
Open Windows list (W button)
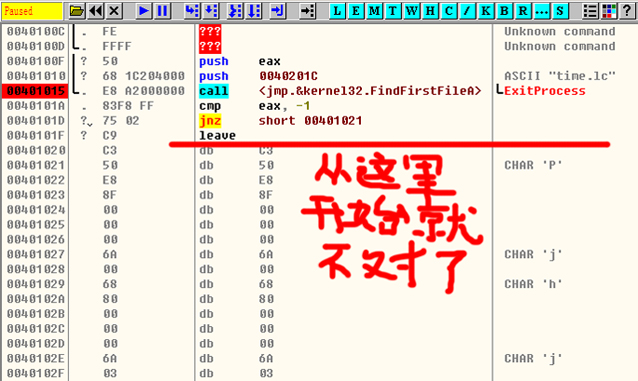[x=411, y=11]
